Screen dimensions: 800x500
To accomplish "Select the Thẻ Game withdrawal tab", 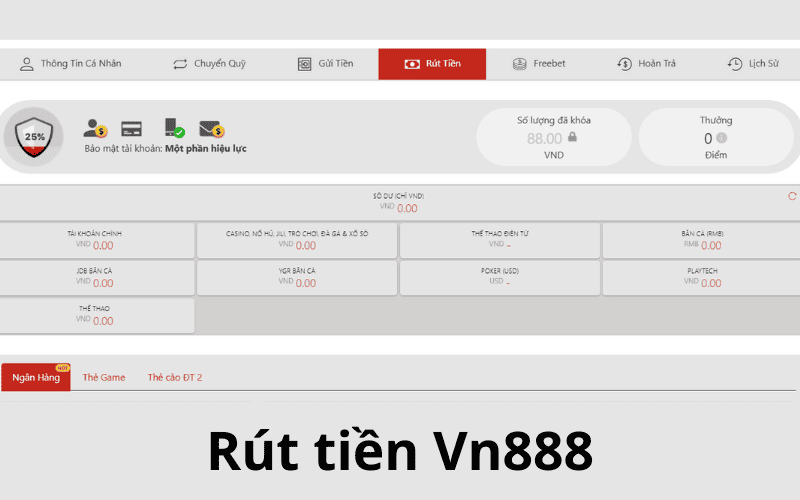I will [104, 378].
